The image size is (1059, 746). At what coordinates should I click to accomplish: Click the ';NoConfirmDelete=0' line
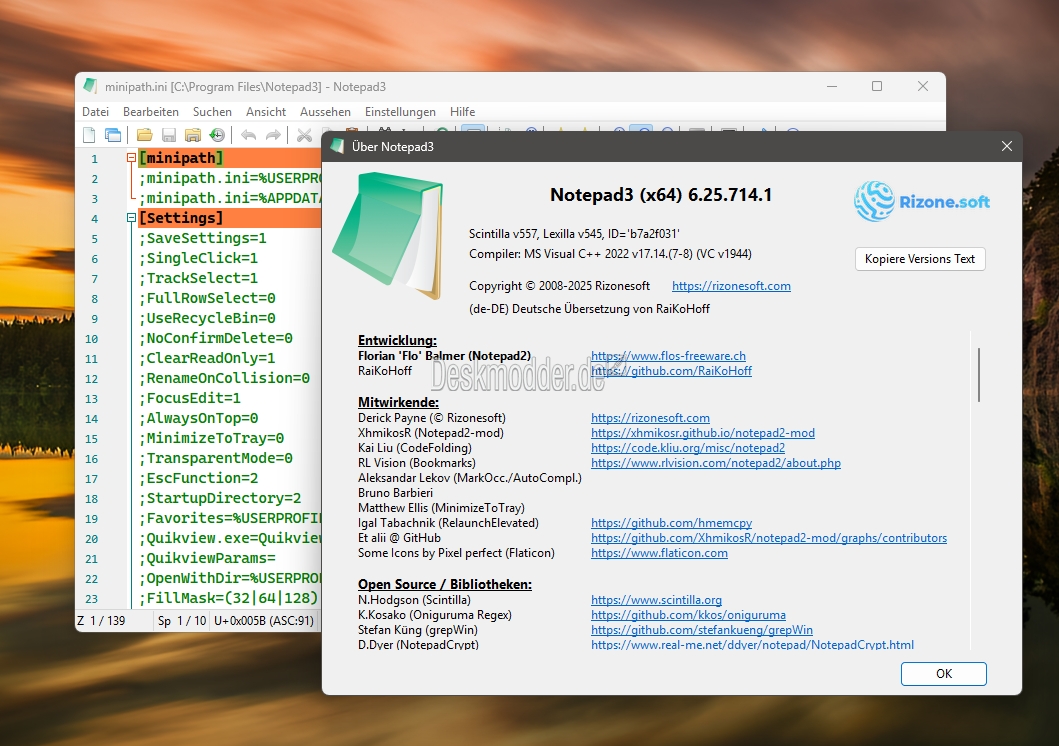[215, 338]
